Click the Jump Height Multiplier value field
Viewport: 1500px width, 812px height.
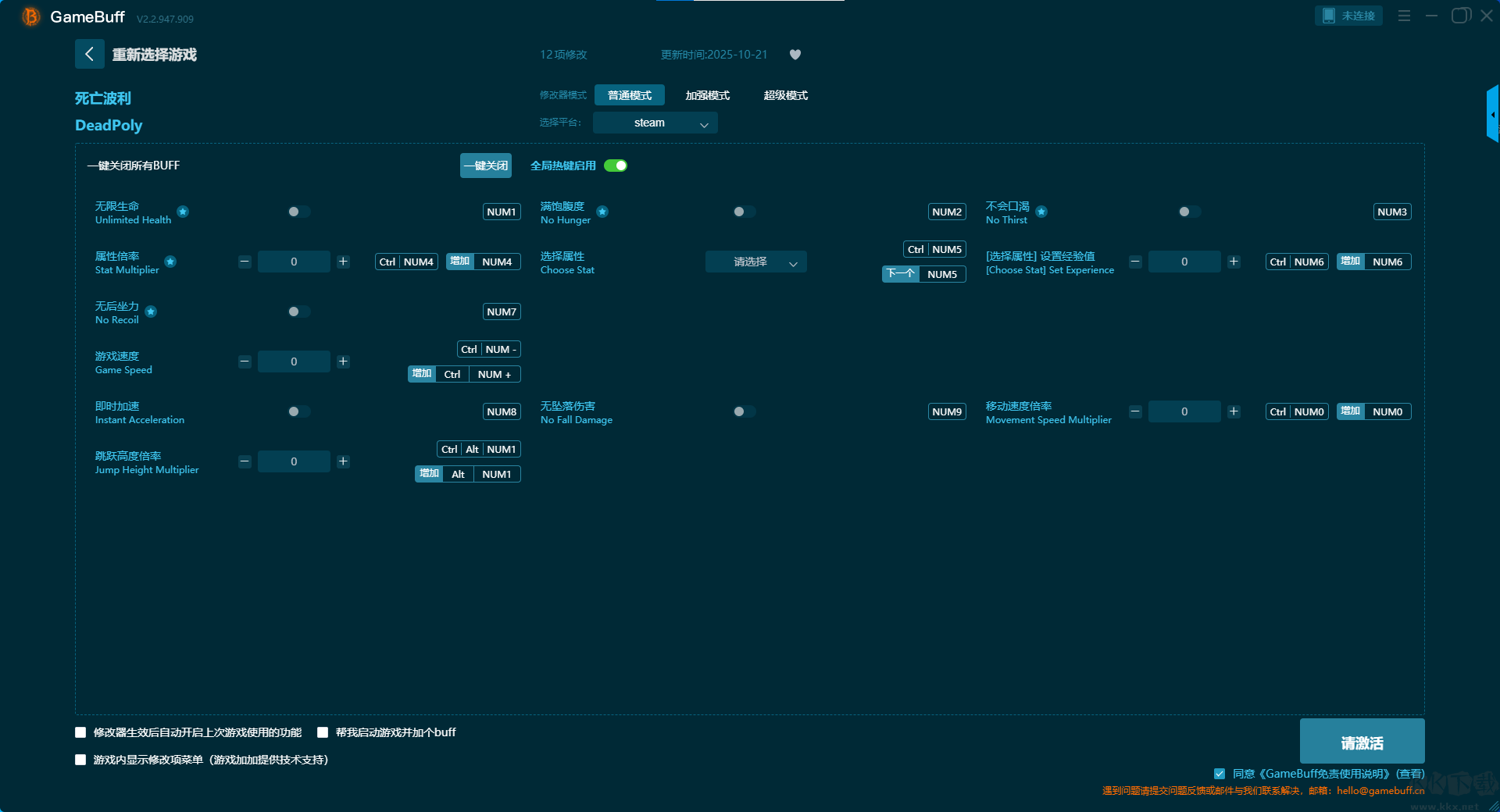(294, 461)
